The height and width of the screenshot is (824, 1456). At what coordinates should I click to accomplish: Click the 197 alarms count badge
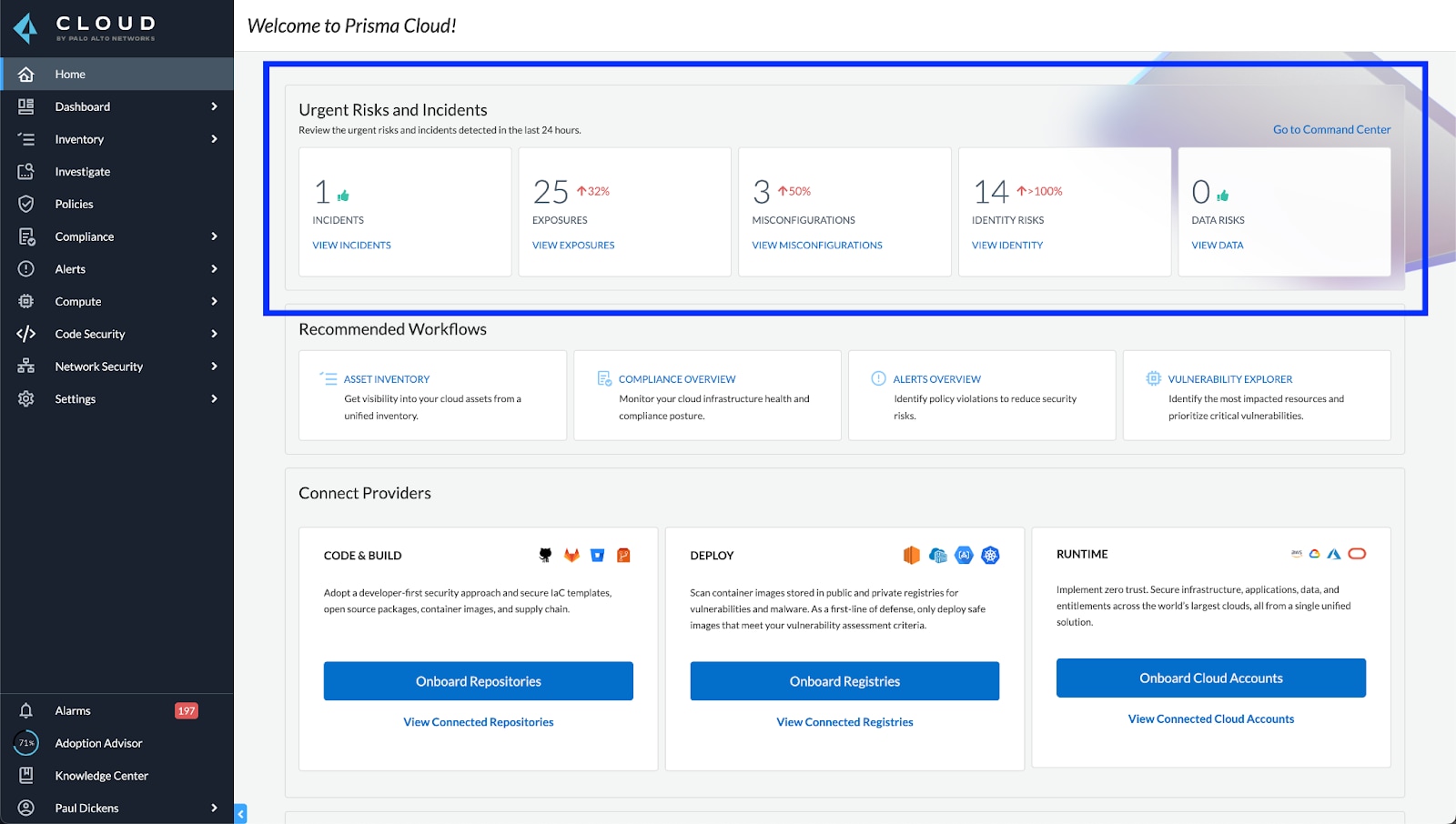tap(187, 711)
